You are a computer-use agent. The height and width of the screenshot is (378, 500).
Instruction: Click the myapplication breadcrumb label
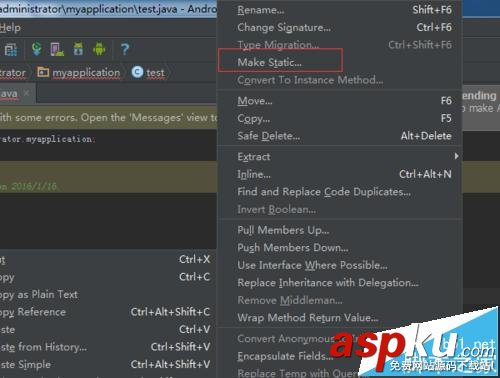click(x=86, y=72)
